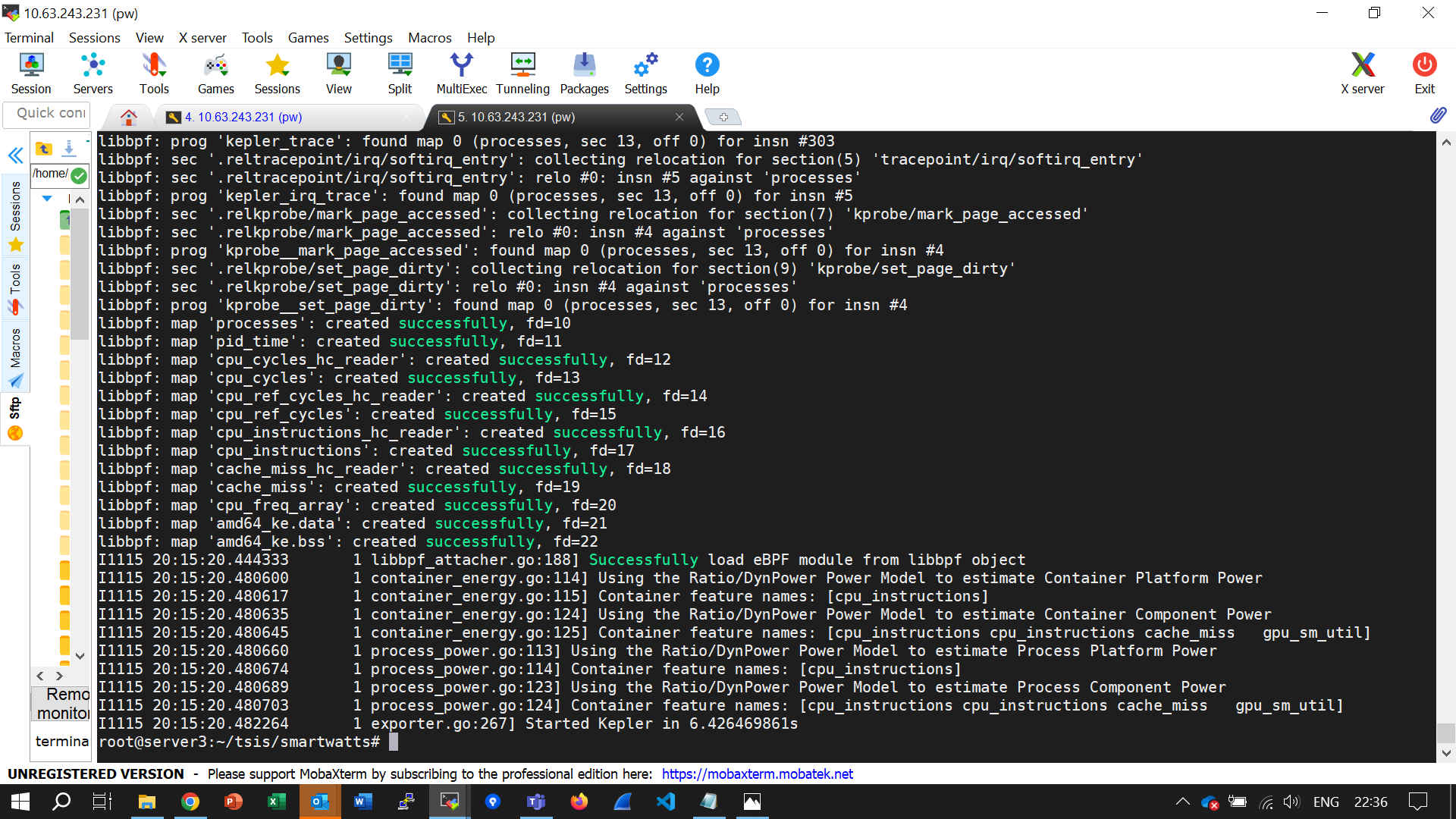Start the X server
Screen dimensions: 1456x819
pos(1363,72)
